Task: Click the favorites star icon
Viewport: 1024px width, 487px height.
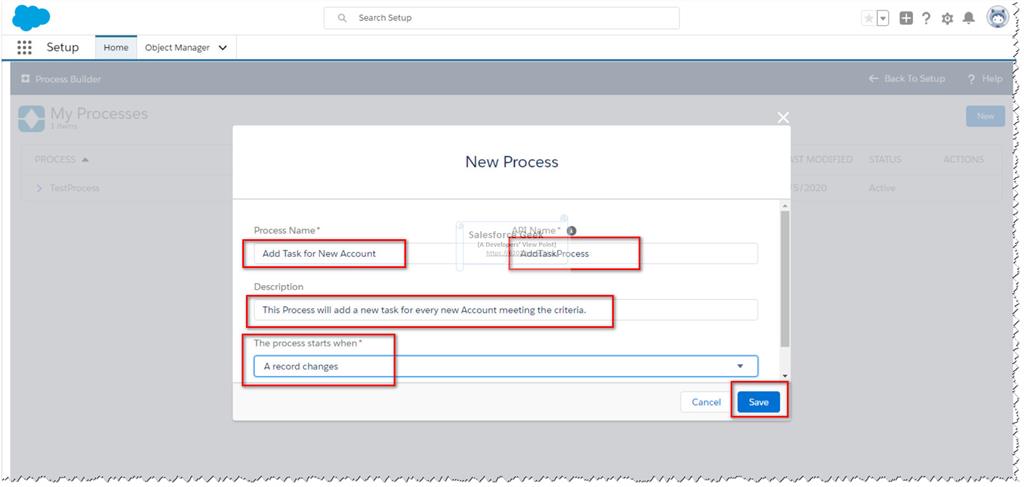Action: 869,18
